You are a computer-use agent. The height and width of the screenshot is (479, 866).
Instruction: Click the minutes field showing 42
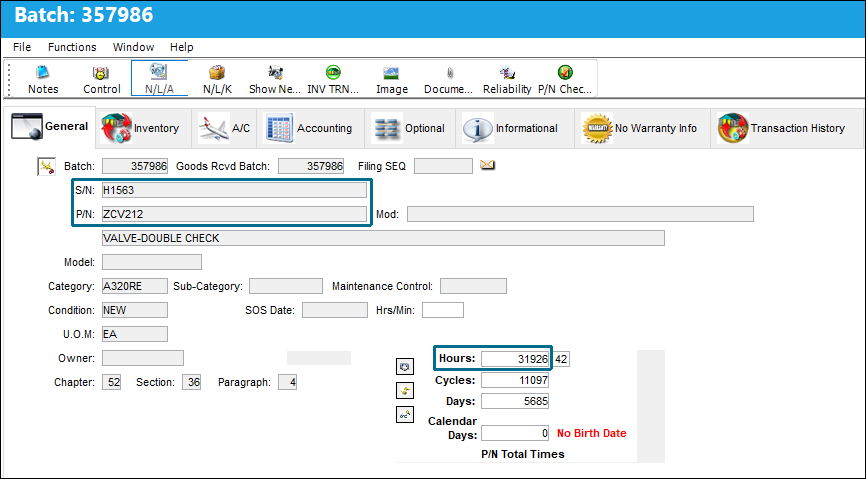(x=561, y=359)
